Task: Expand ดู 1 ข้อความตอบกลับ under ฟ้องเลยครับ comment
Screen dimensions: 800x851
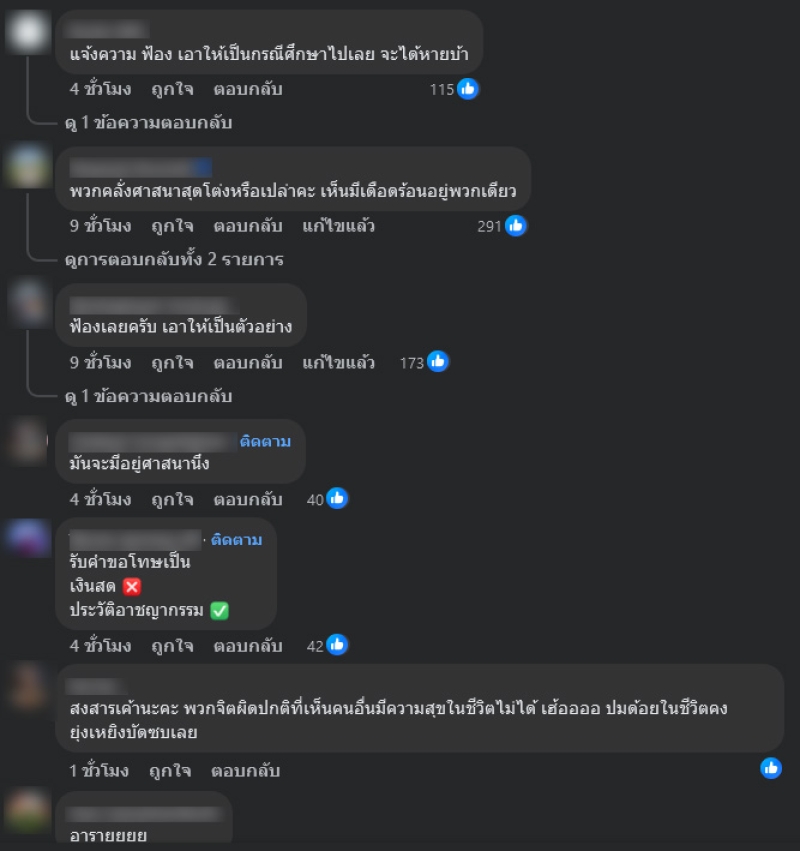Action: (x=148, y=396)
